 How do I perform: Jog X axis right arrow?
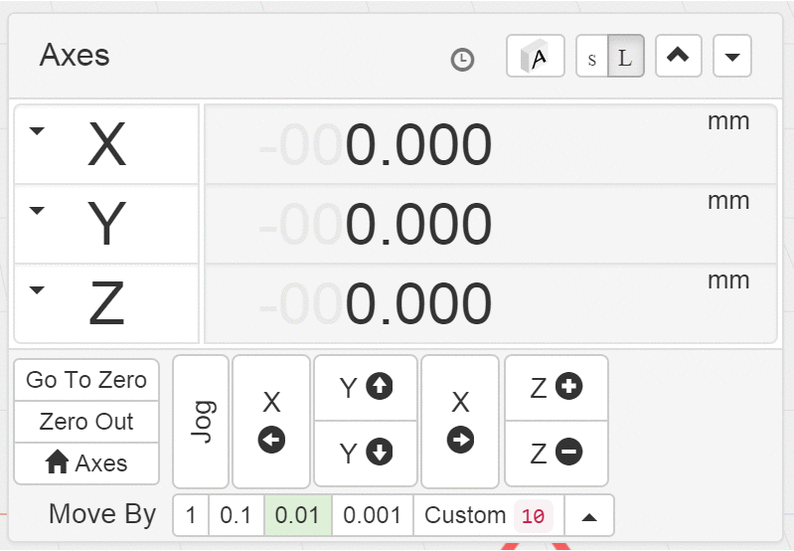(460, 421)
